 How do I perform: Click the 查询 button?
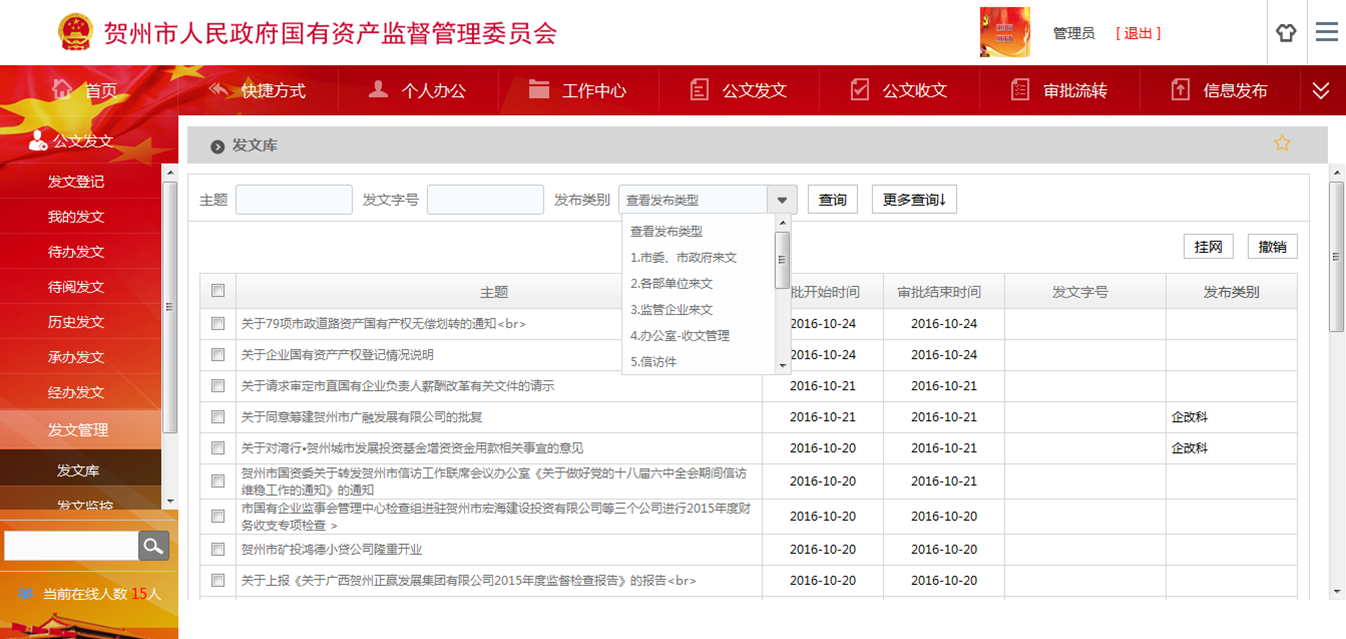coord(832,199)
